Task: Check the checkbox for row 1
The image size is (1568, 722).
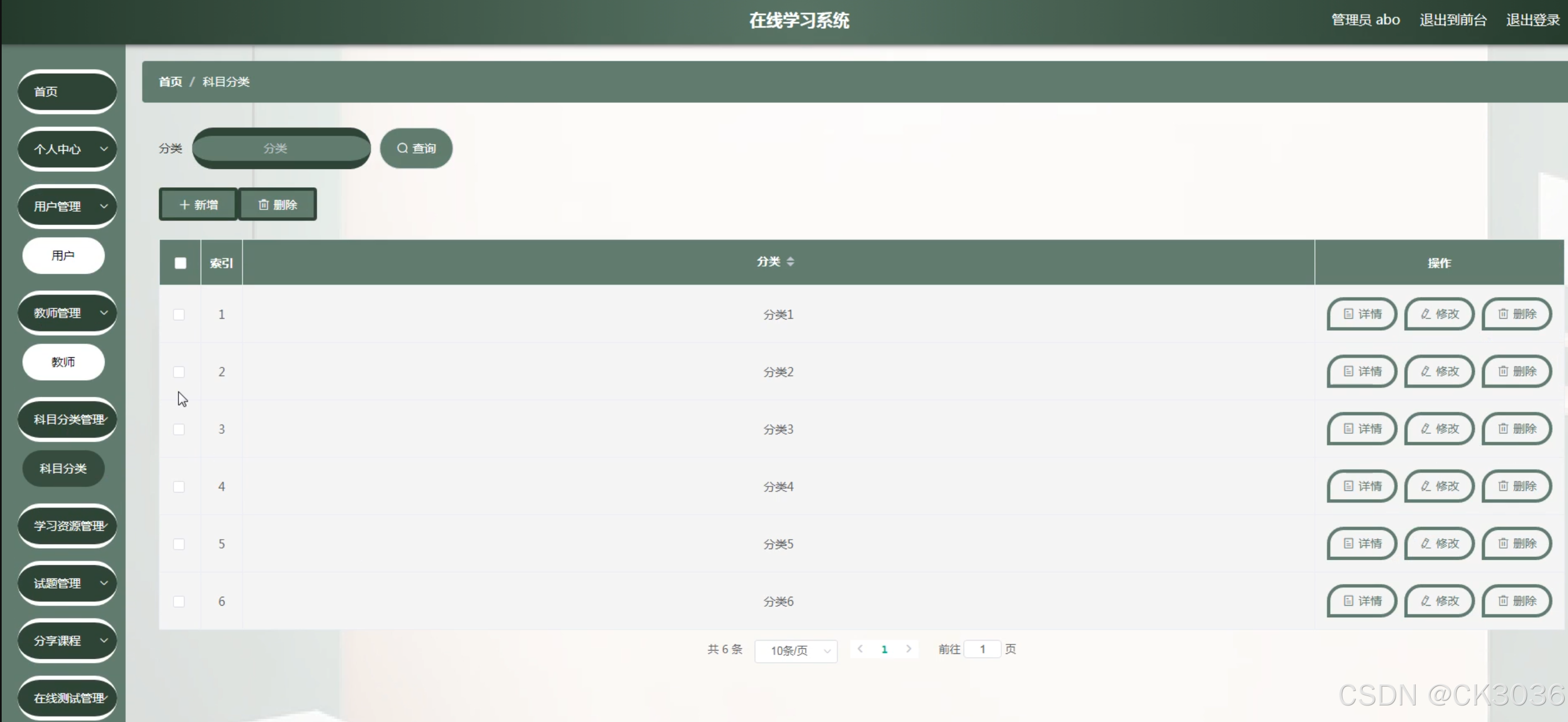Action: point(179,315)
